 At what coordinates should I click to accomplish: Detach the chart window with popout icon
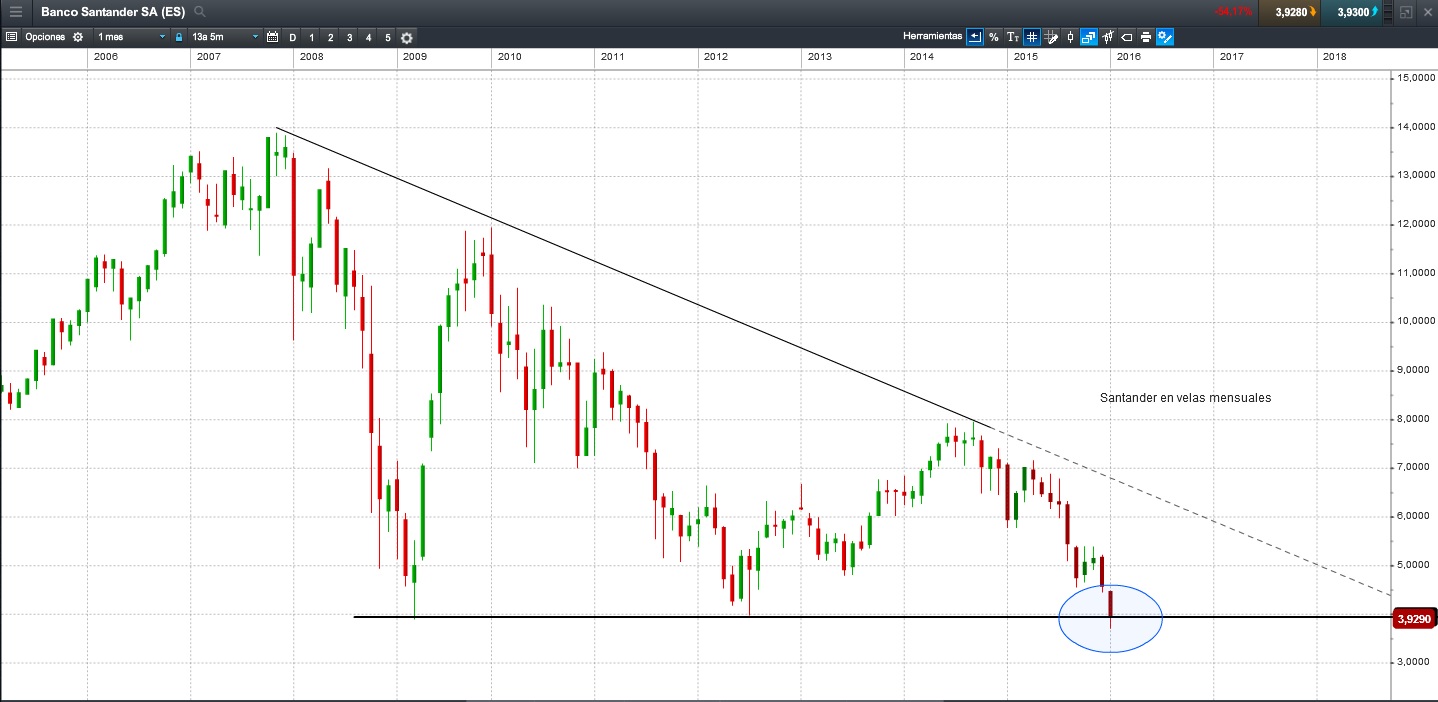(1406, 12)
